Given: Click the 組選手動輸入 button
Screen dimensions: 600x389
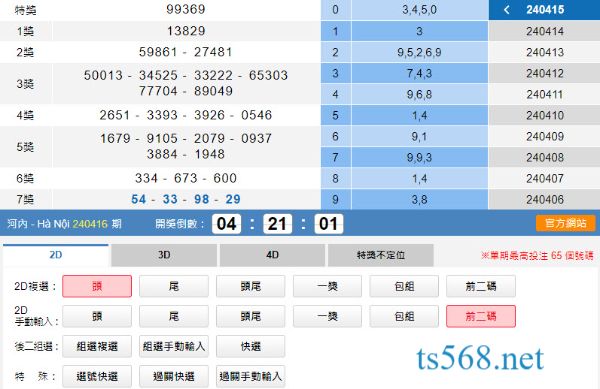Looking at the screenshot, I should pyautogui.click(x=174, y=346).
